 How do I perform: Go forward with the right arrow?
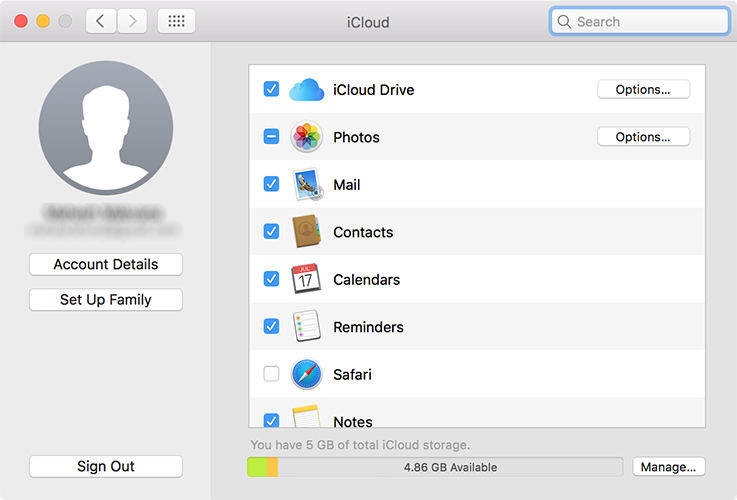[x=132, y=21]
